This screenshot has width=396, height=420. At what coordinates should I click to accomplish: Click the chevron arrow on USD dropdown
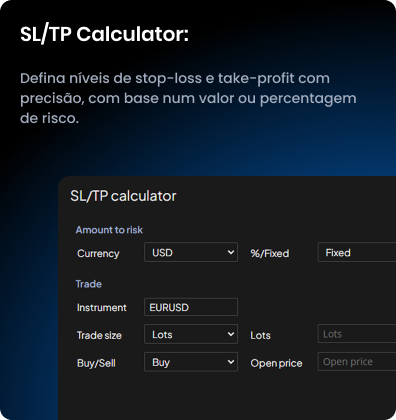[231, 252]
